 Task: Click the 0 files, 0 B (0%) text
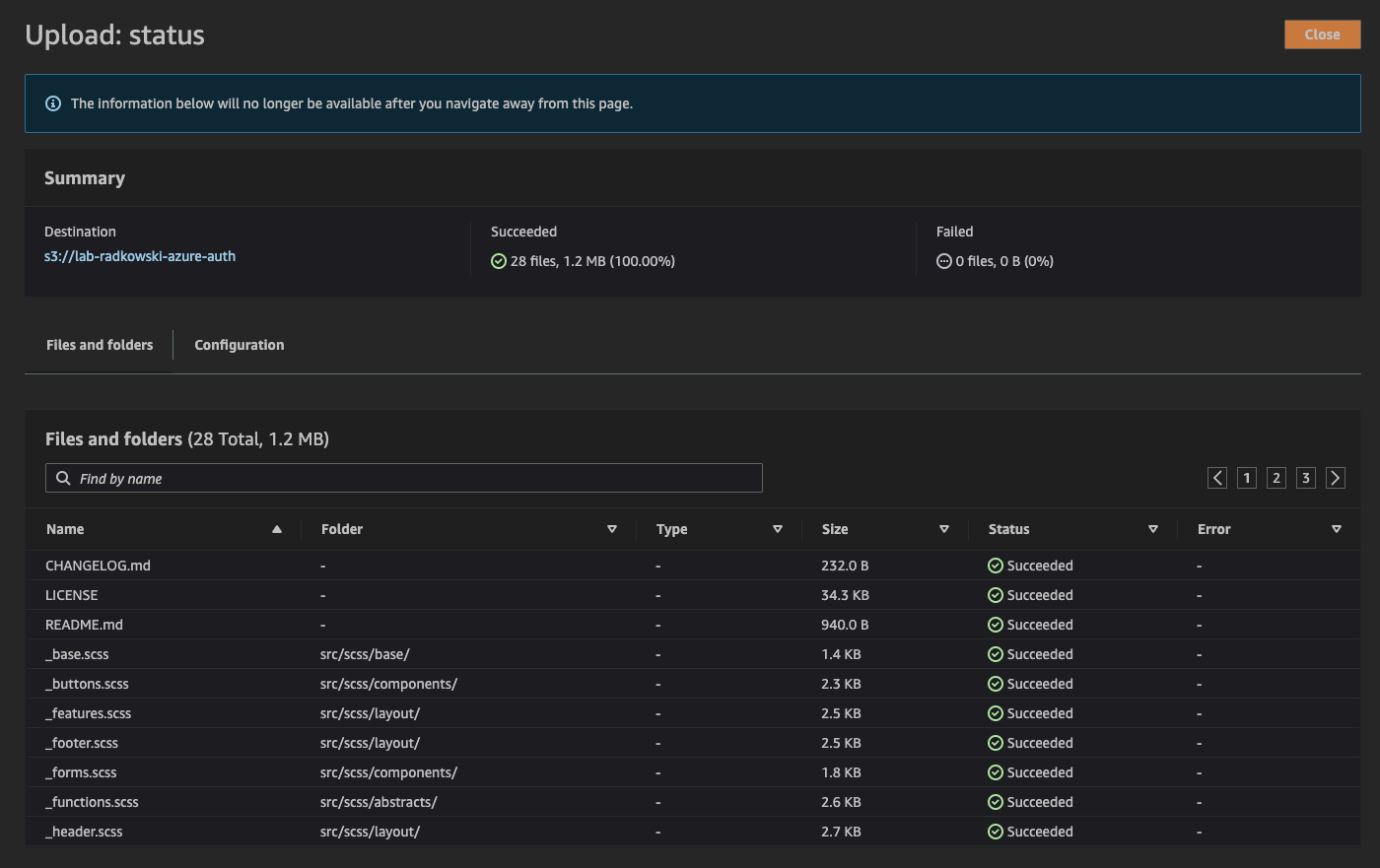(1004, 261)
